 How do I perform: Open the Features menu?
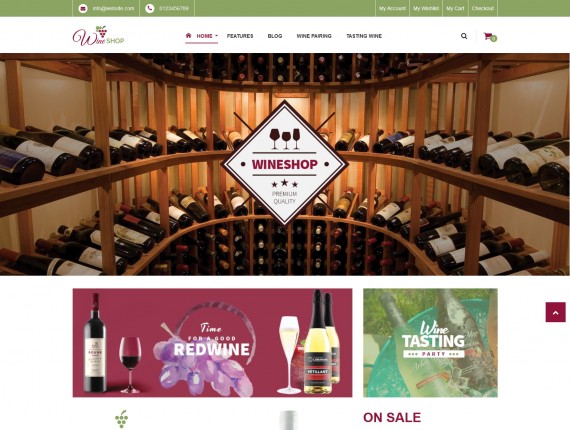point(240,36)
